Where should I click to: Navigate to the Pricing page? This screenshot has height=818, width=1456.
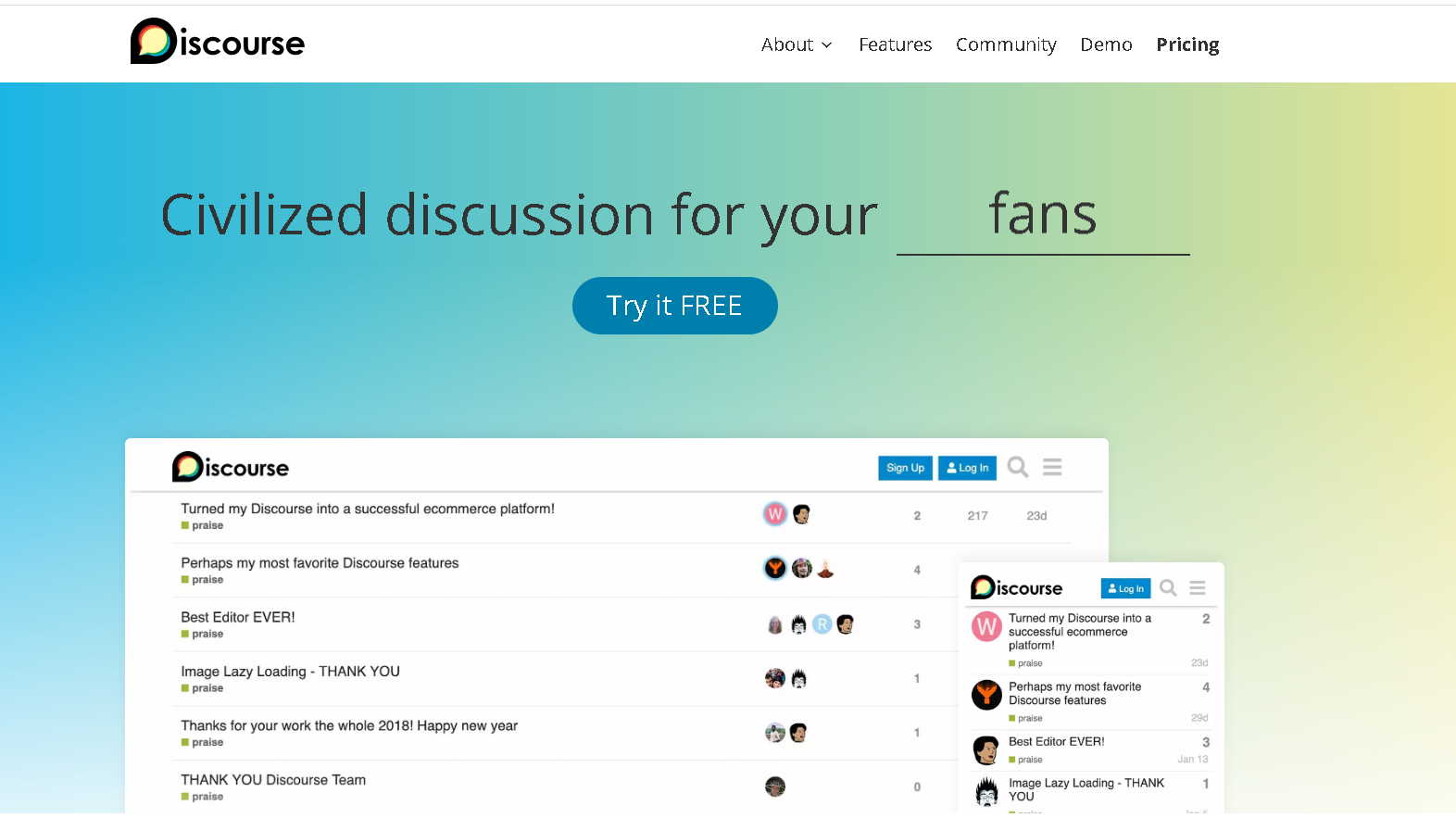point(1187,44)
